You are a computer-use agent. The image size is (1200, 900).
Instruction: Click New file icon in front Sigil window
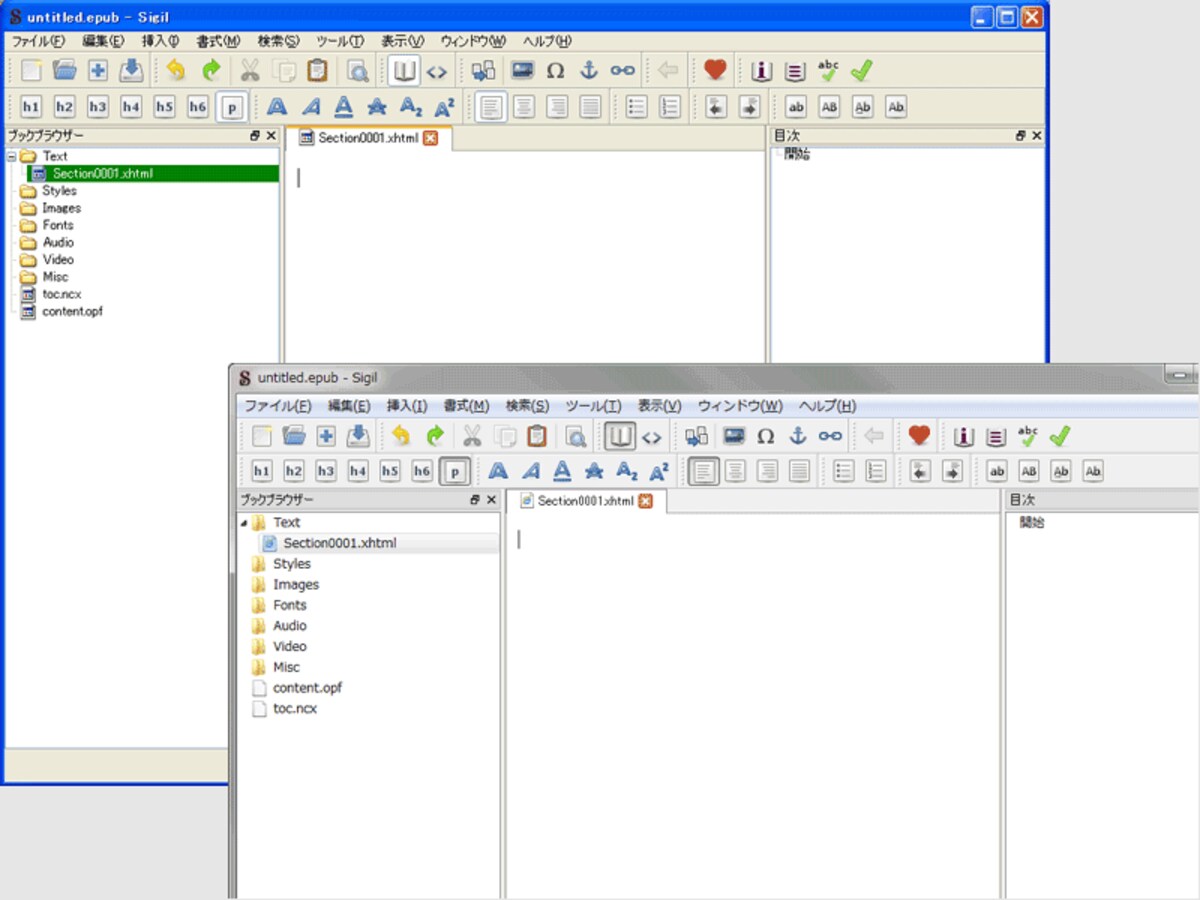tap(262, 436)
